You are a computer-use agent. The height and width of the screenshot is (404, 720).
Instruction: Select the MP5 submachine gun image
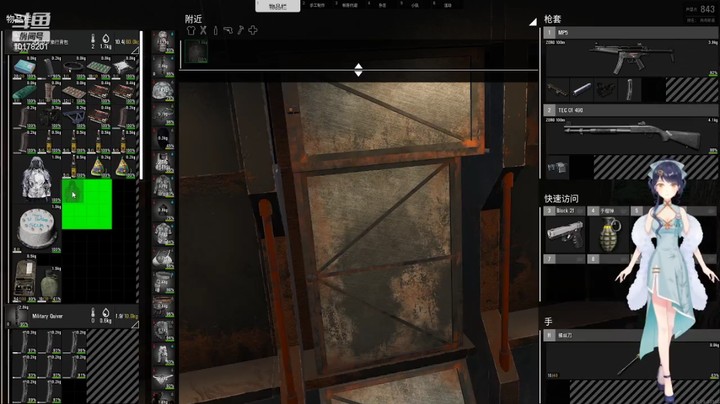point(631,58)
